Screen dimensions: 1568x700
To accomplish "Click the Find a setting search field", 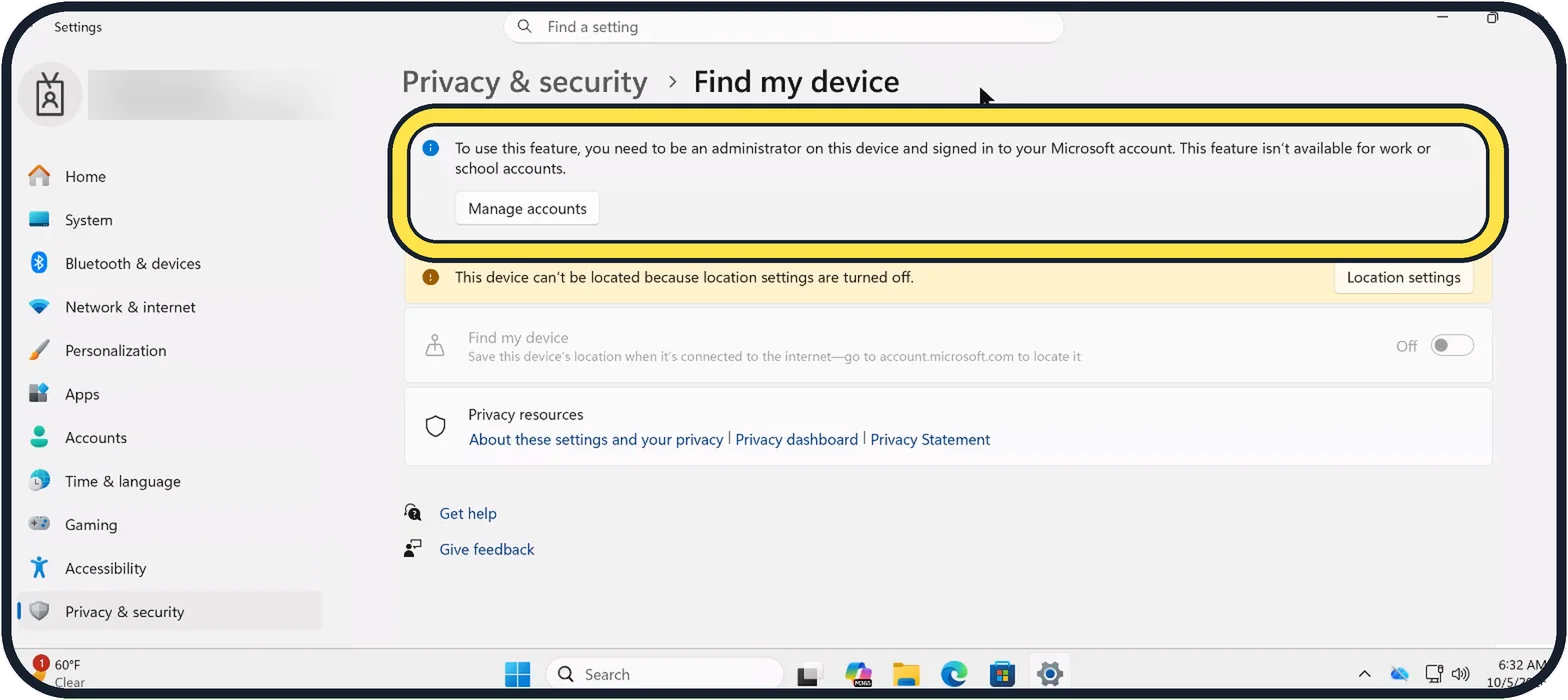I will (784, 27).
